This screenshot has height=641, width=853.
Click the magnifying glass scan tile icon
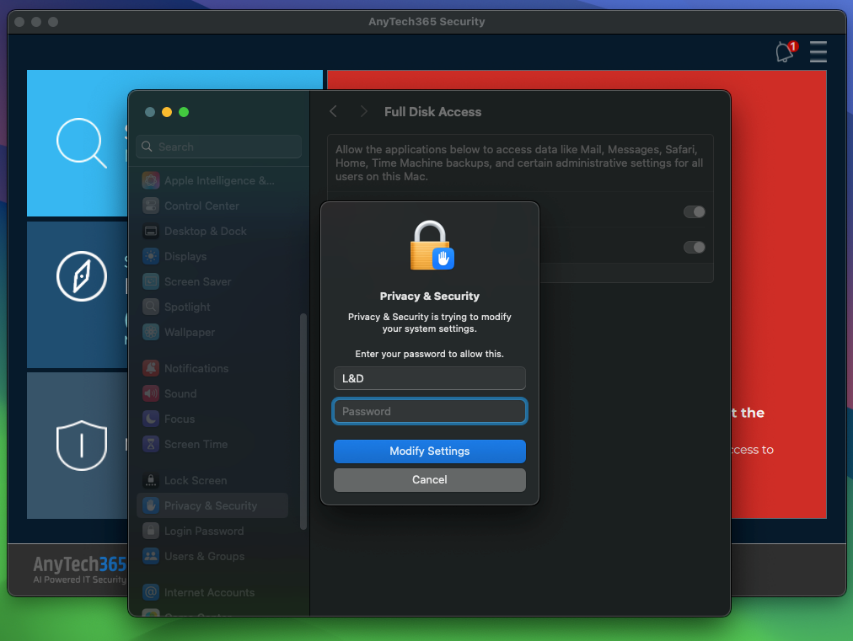pyautogui.click(x=82, y=143)
